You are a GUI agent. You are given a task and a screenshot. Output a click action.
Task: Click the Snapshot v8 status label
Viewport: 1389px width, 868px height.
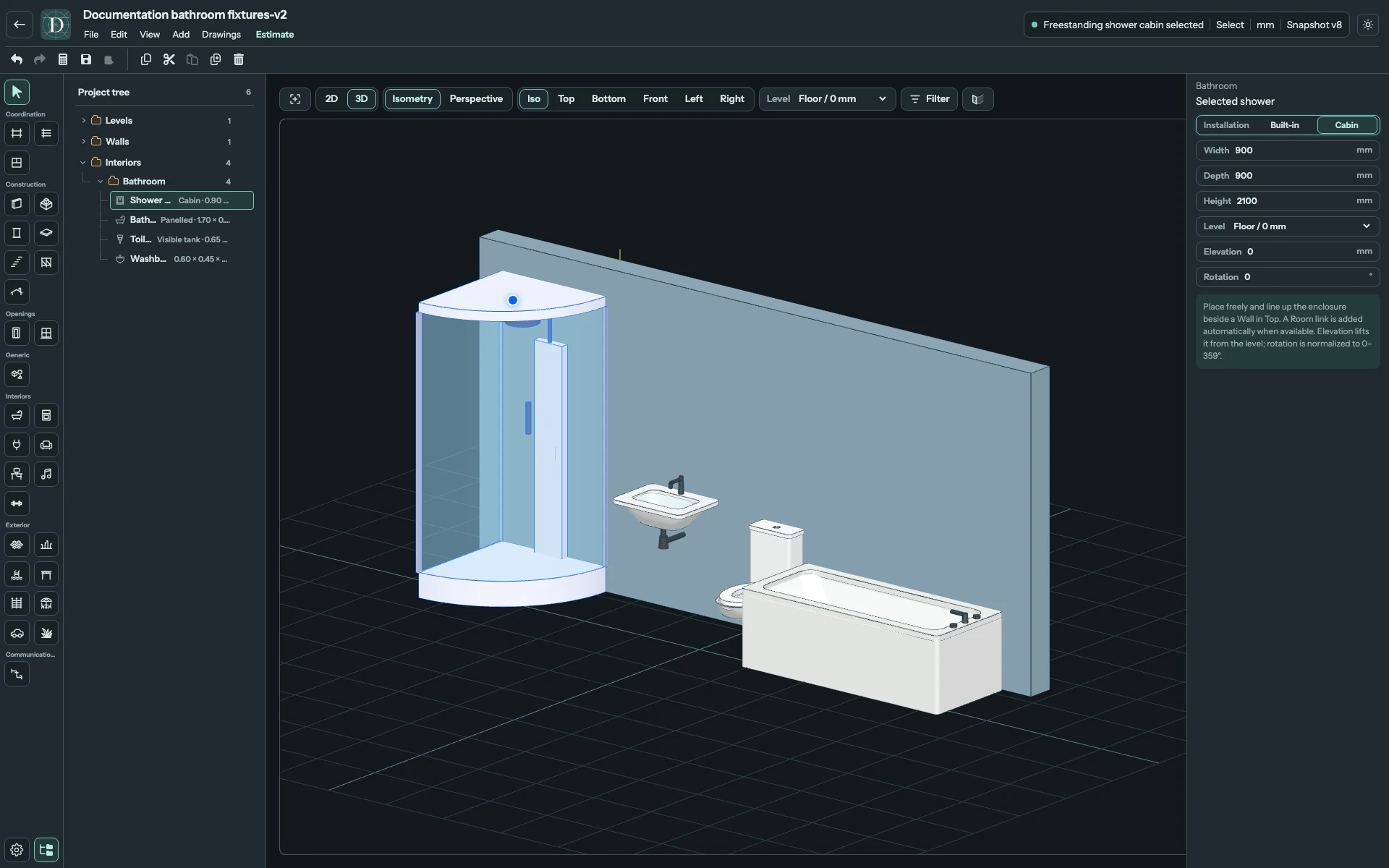(1314, 25)
